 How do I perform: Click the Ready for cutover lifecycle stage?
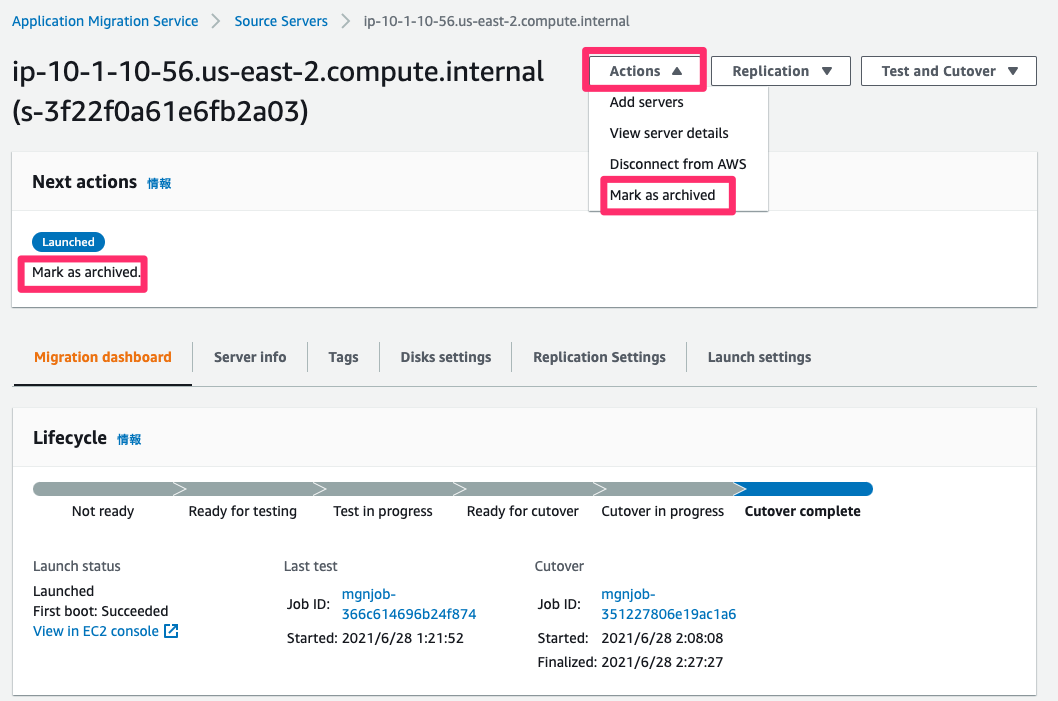coord(522,511)
